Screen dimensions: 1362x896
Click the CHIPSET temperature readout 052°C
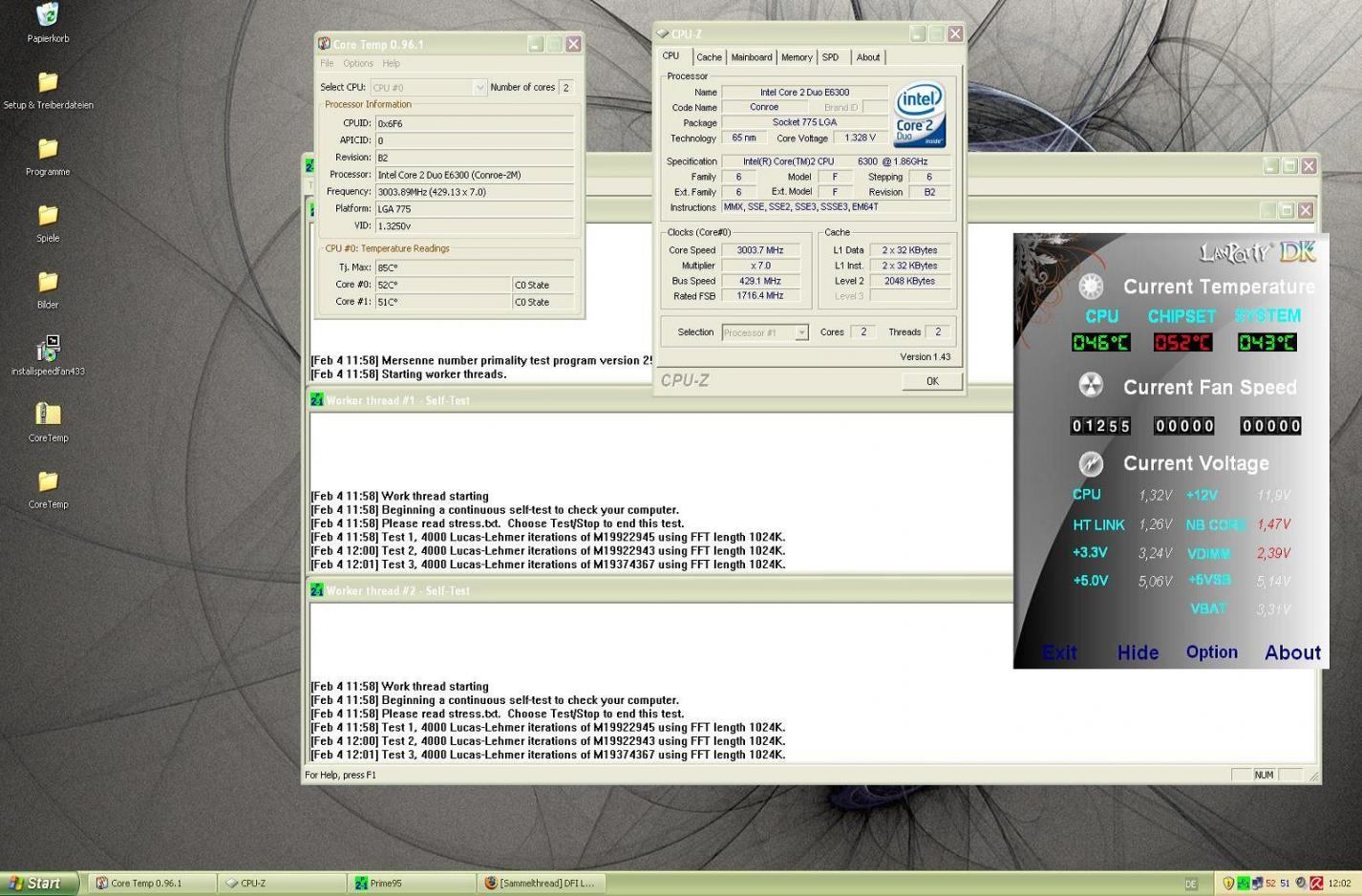coord(1182,342)
